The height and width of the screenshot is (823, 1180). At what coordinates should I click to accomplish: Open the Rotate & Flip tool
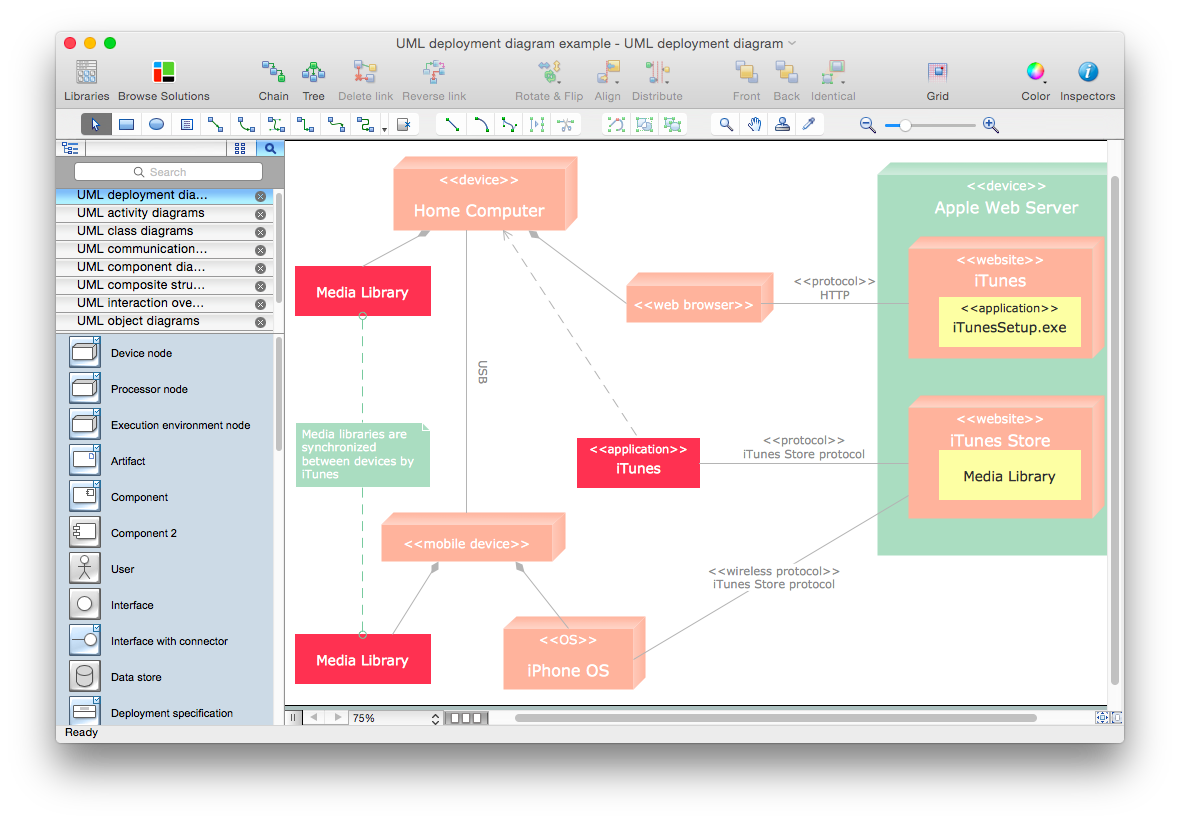tap(549, 80)
